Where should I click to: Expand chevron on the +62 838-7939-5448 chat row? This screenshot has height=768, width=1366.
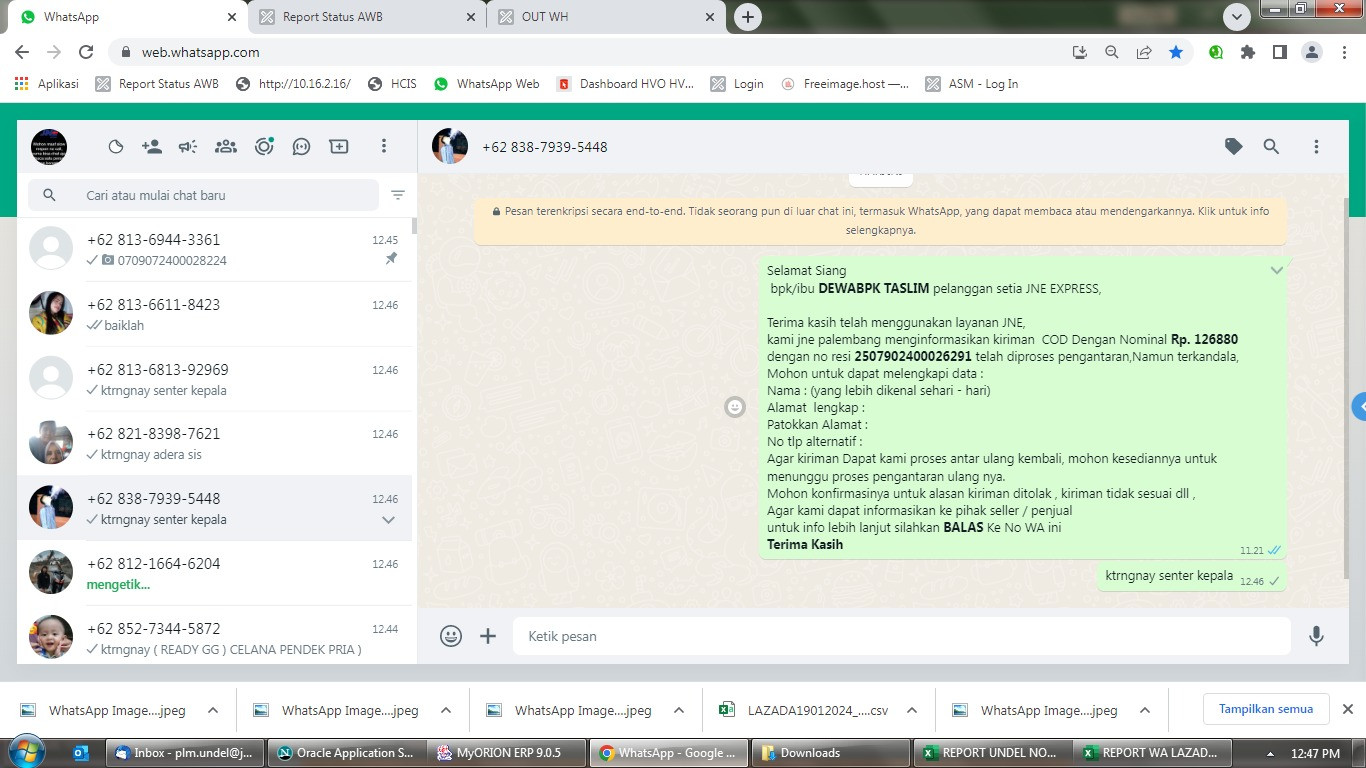(x=388, y=520)
